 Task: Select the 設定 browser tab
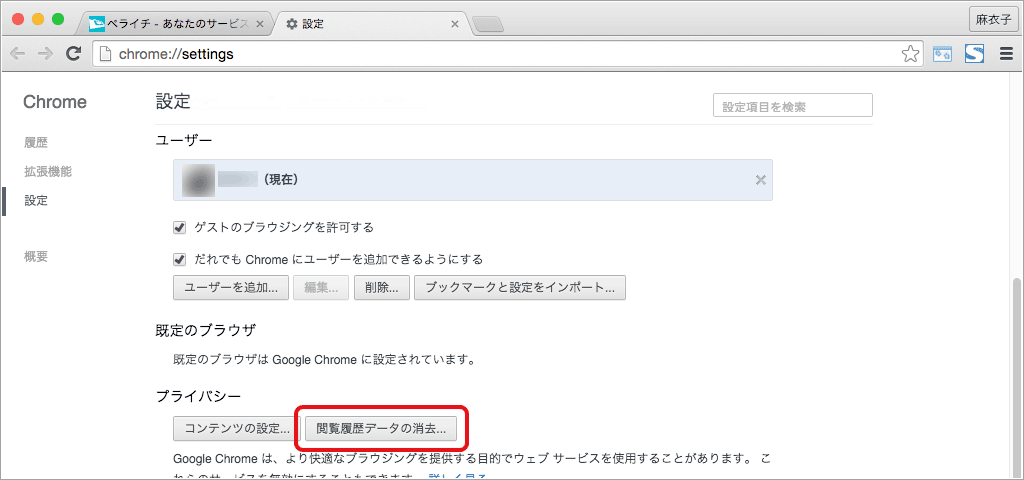pos(372,24)
